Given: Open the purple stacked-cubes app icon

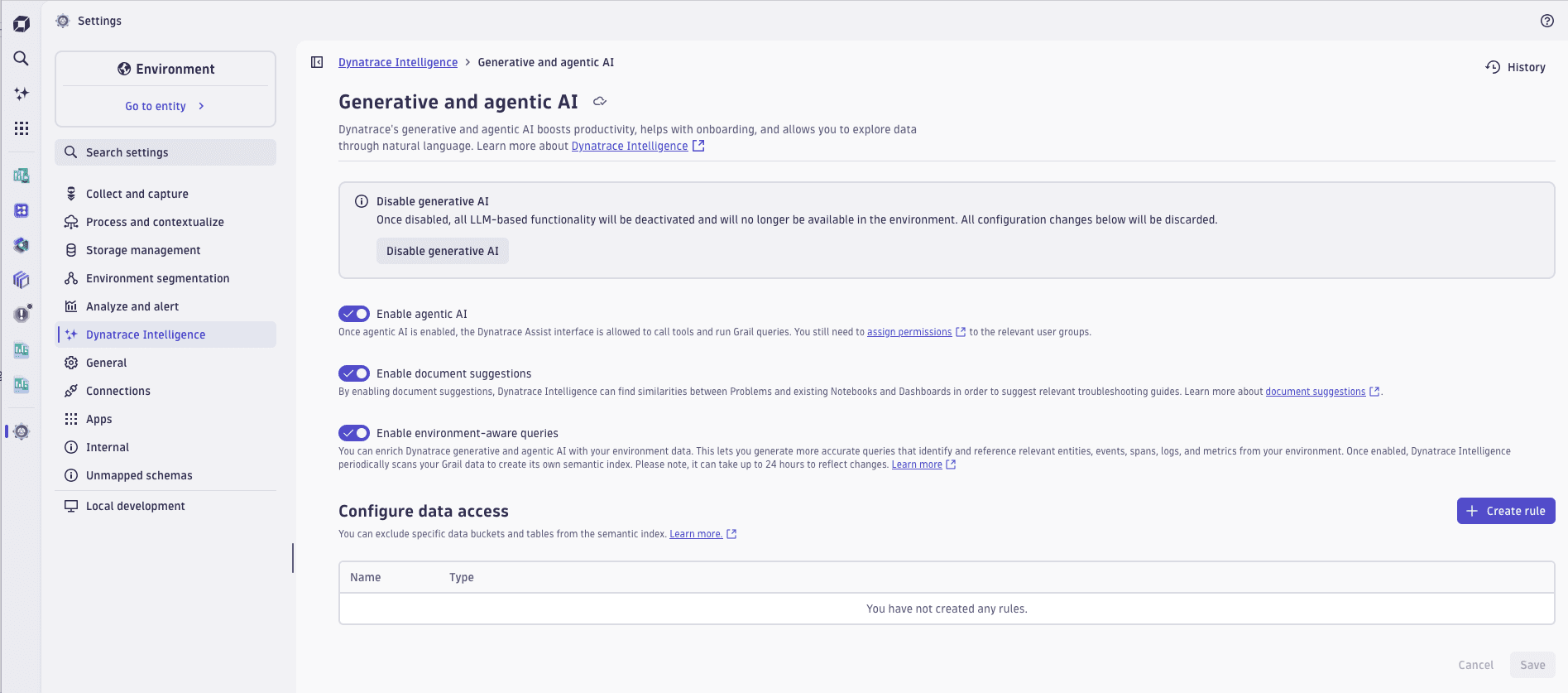Looking at the screenshot, I should (x=22, y=280).
